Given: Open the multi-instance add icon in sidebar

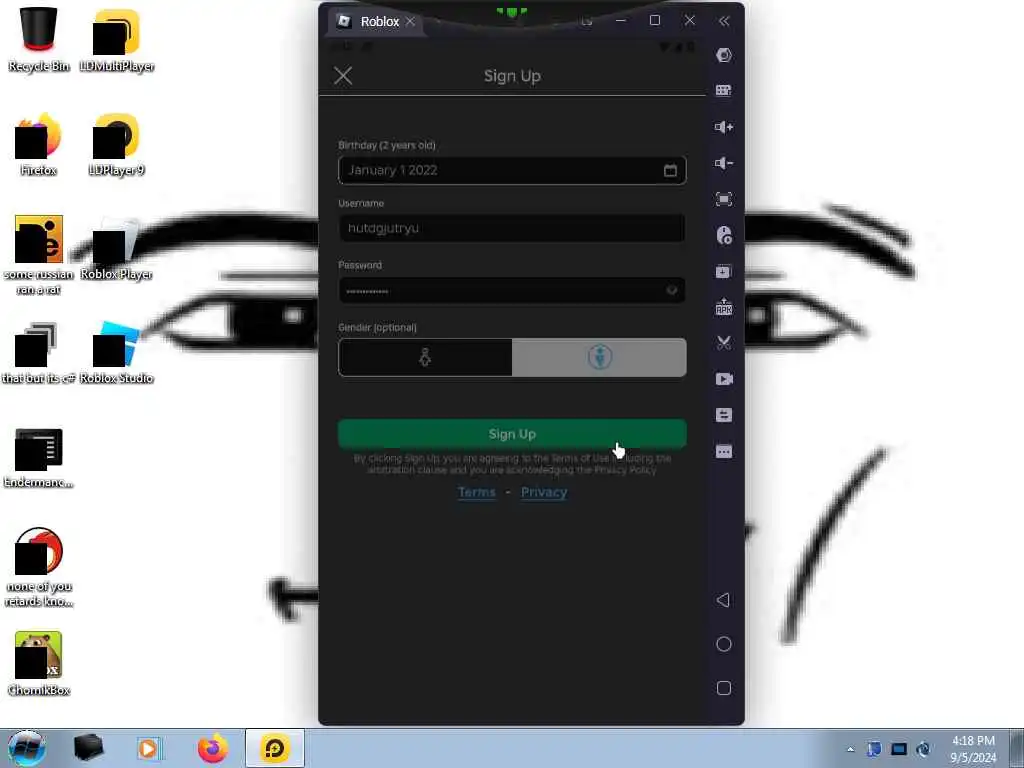Looking at the screenshot, I should click(724, 271).
